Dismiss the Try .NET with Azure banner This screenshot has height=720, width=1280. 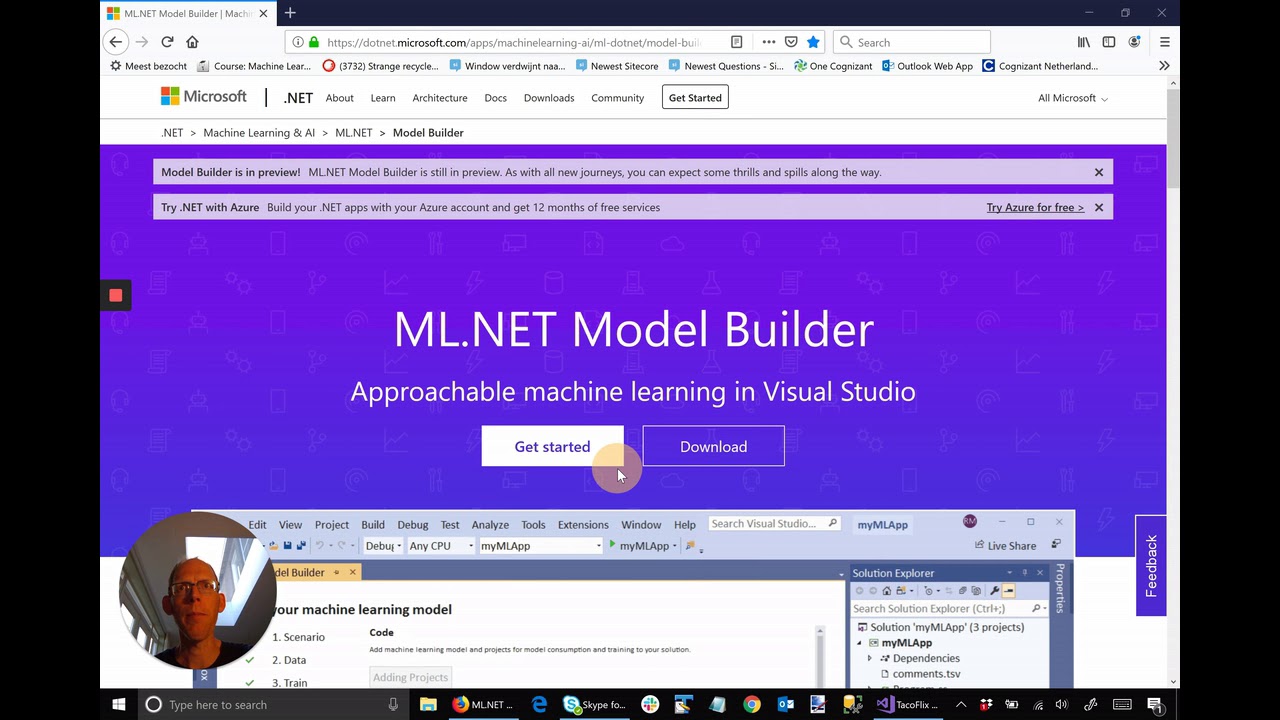(1099, 207)
